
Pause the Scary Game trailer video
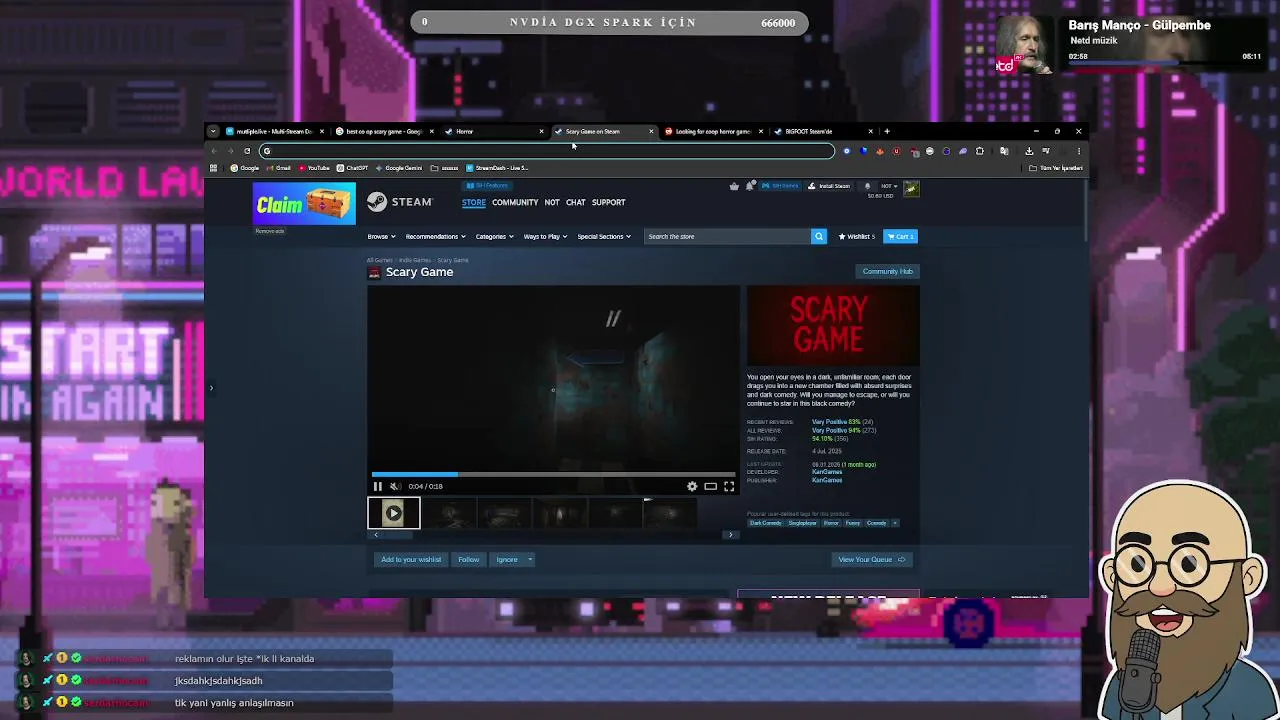378,486
